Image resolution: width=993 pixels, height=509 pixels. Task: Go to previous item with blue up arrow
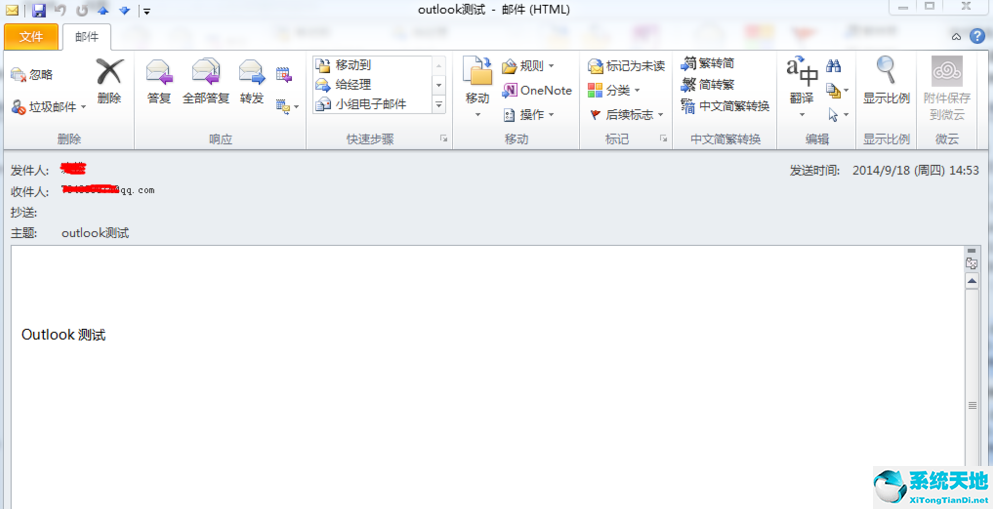pyautogui.click(x=104, y=10)
